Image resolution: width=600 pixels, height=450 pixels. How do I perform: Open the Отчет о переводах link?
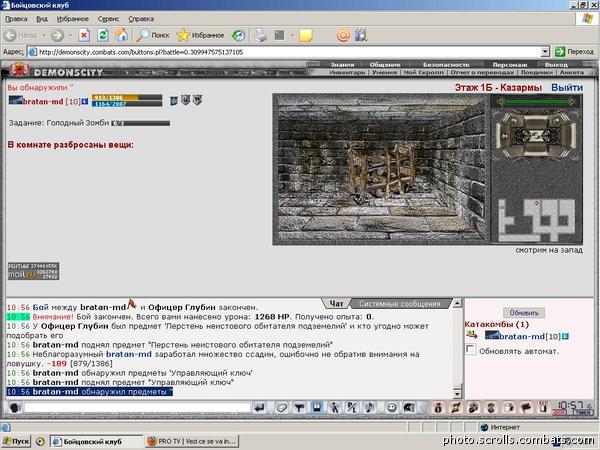[482, 72]
